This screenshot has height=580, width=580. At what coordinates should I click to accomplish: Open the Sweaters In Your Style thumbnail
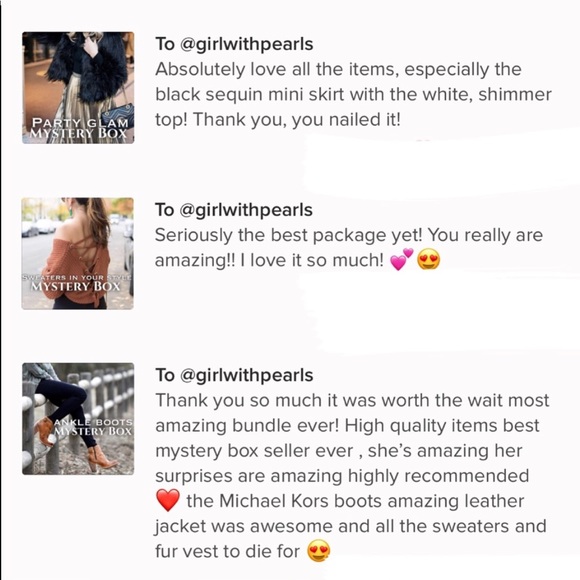coord(77,253)
